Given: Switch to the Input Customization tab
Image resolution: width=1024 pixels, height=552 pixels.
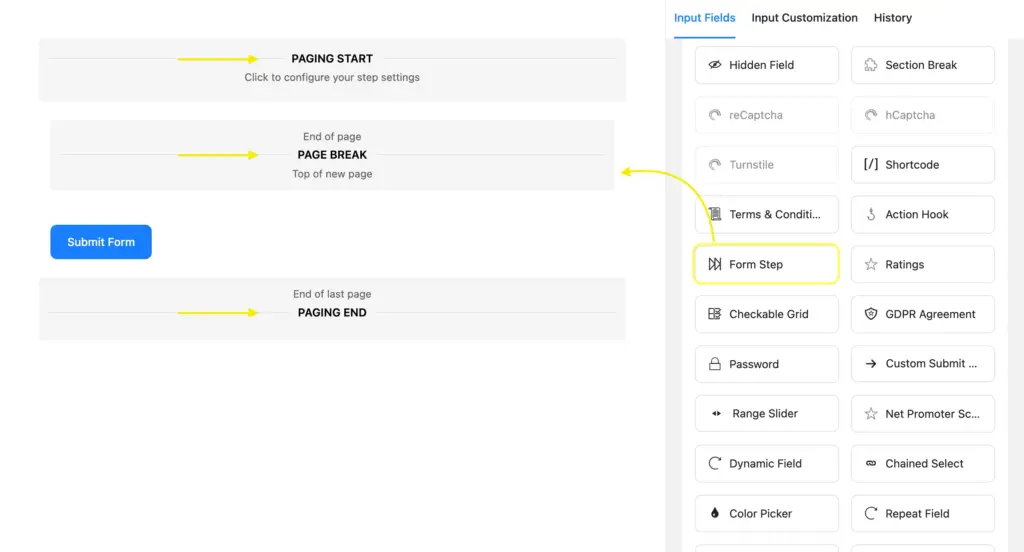Looking at the screenshot, I should (804, 18).
